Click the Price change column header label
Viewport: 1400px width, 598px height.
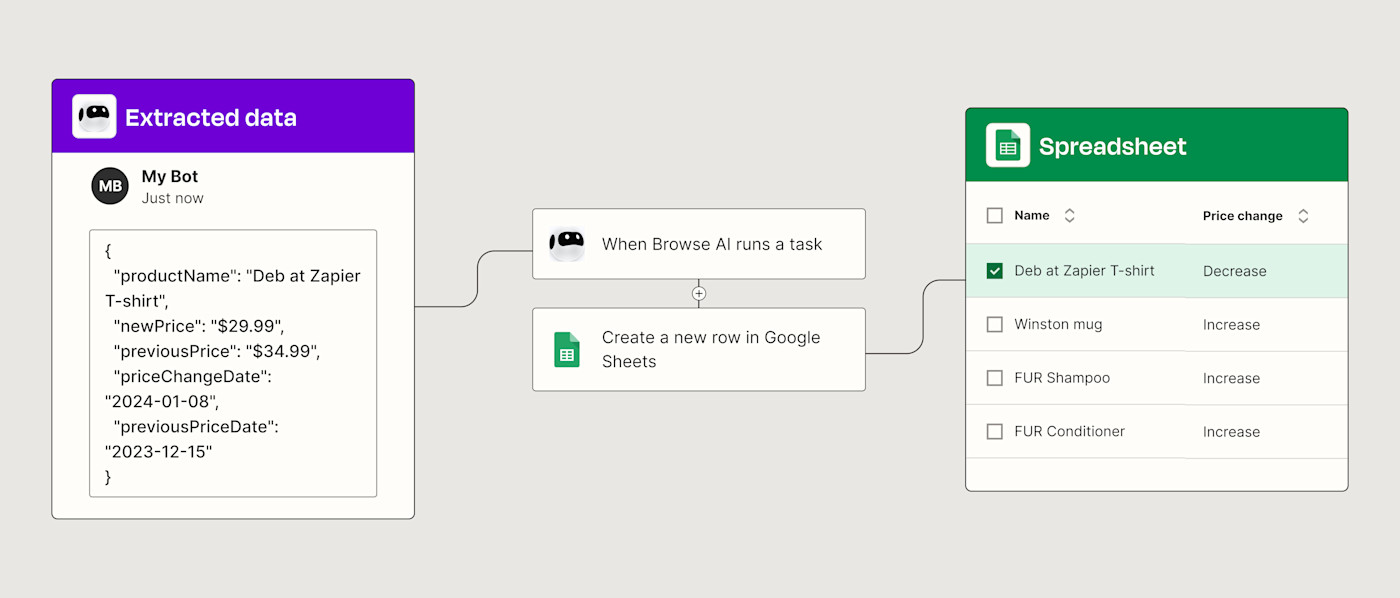coord(1242,216)
